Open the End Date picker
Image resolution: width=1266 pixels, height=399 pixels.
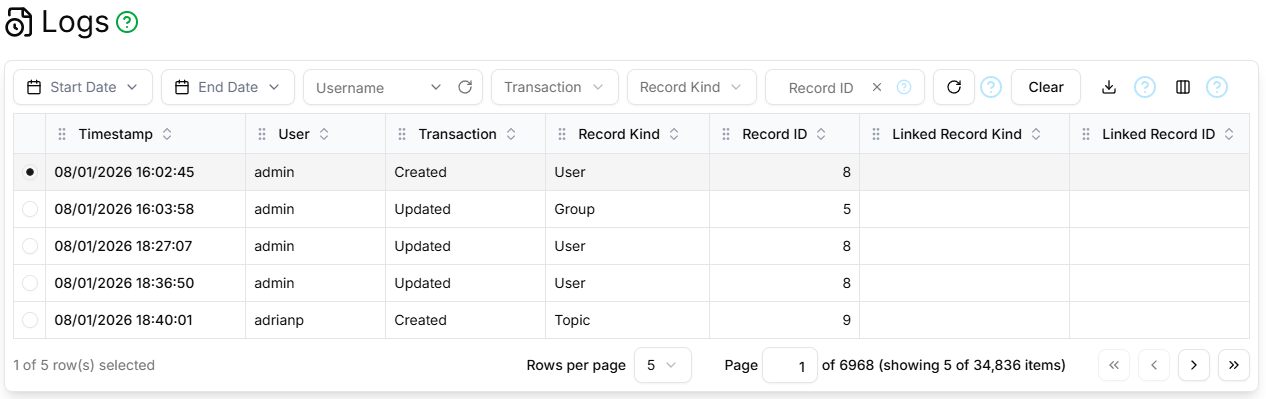pos(228,87)
